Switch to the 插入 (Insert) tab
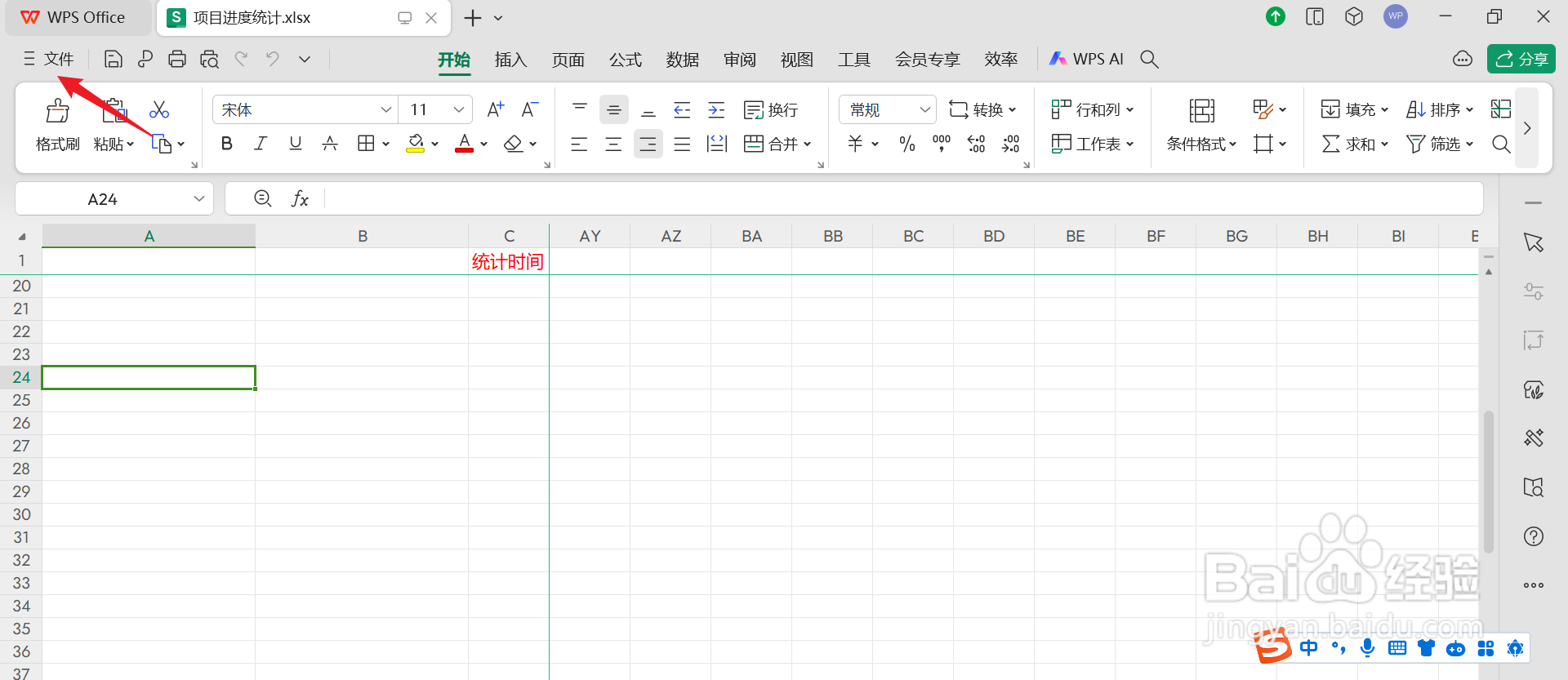The image size is (1568, 680). pyautogui.click(x=510, y=60)
